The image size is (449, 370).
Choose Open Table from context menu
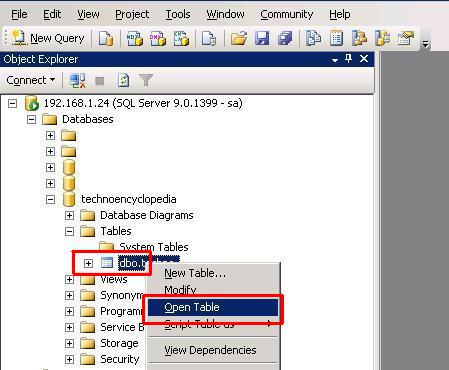[x=213, y=307]
